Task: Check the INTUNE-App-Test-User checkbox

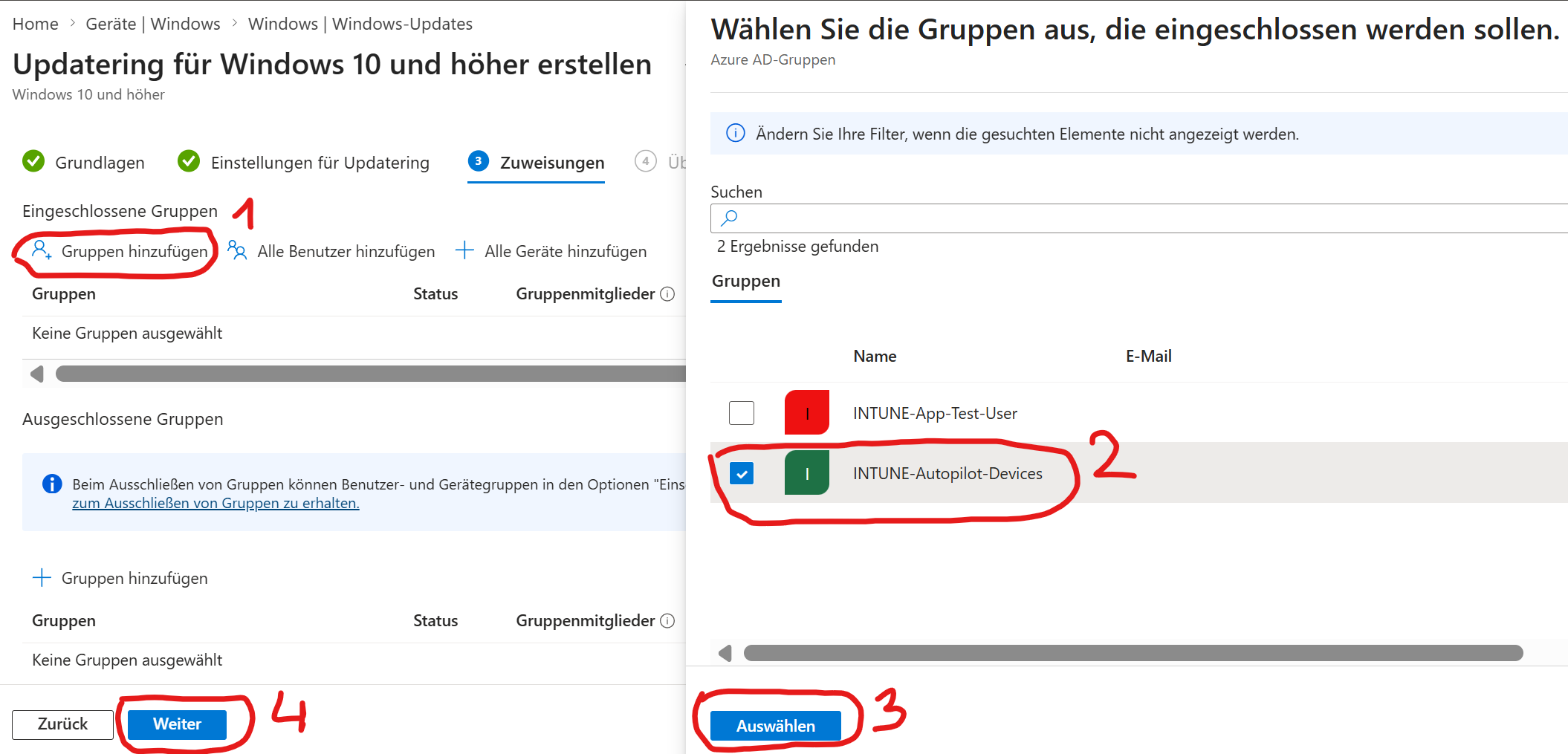Action: [x=742, y=413]
